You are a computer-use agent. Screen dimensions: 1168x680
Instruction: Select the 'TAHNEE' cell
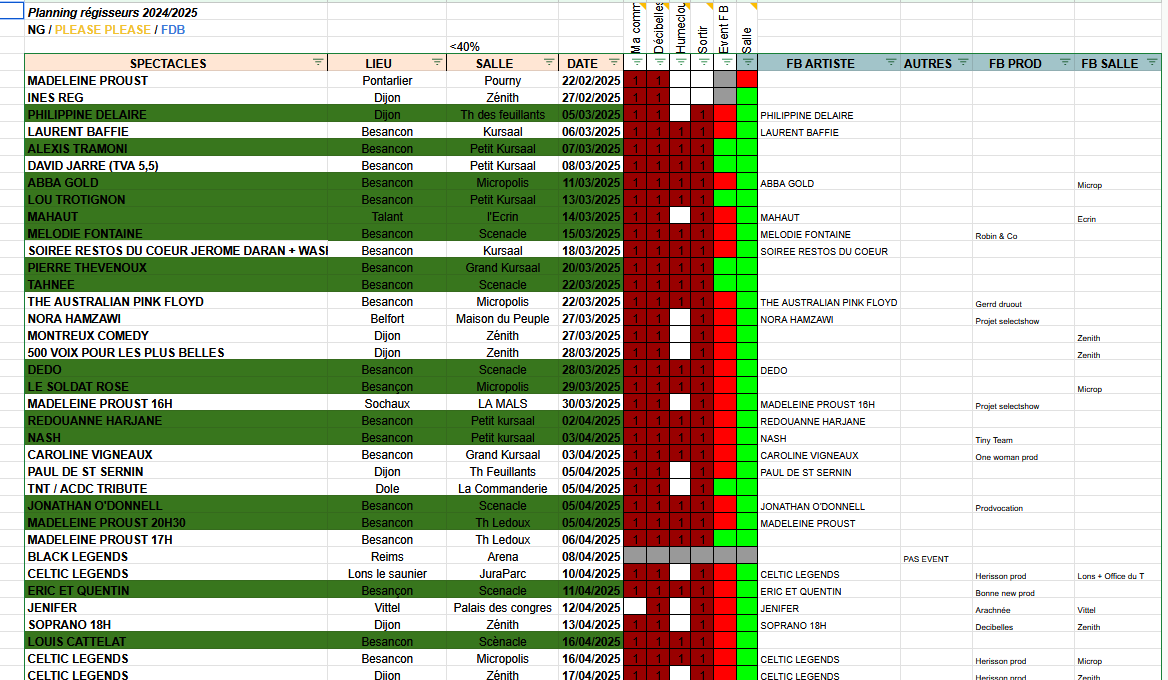click(176, 285)
